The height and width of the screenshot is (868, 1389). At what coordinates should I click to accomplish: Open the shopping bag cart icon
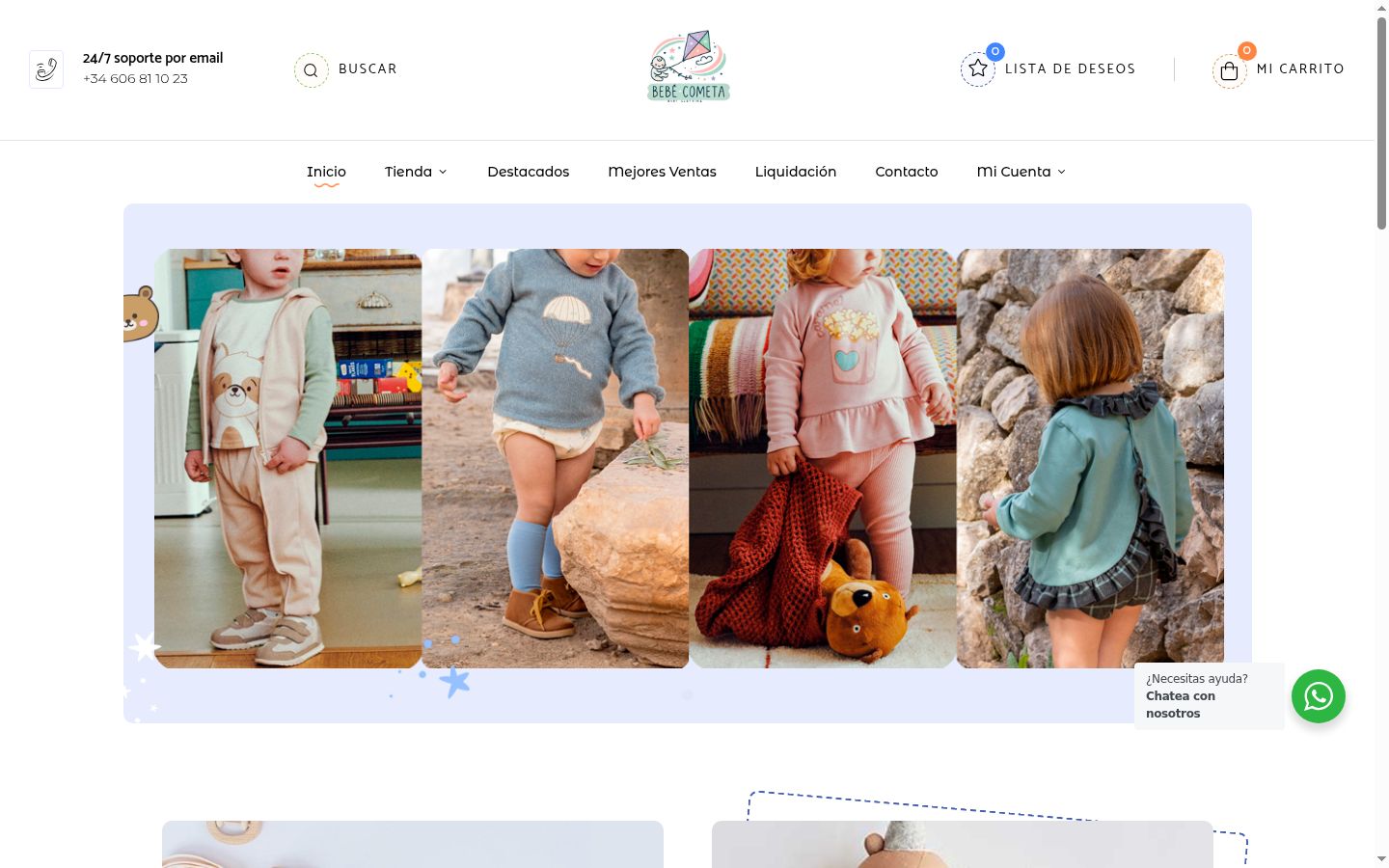point(1229,70)
